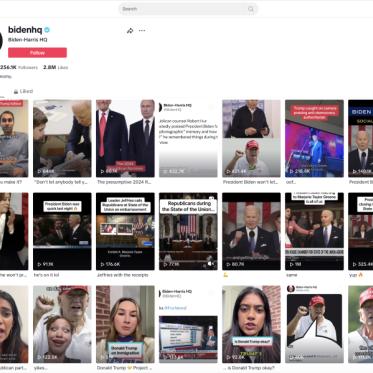
Task: Click the magnifier search icon
Action: point(251,9)
